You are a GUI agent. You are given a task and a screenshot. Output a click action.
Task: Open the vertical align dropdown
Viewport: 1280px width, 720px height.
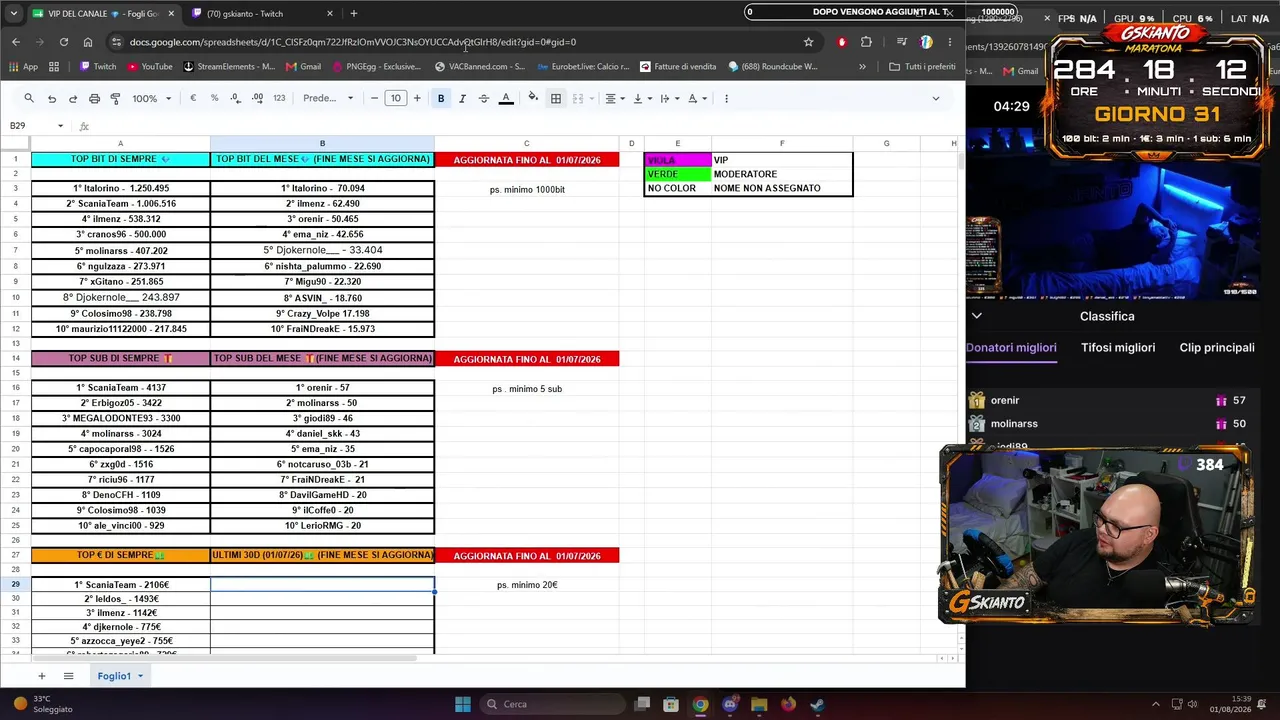(641, 98)
